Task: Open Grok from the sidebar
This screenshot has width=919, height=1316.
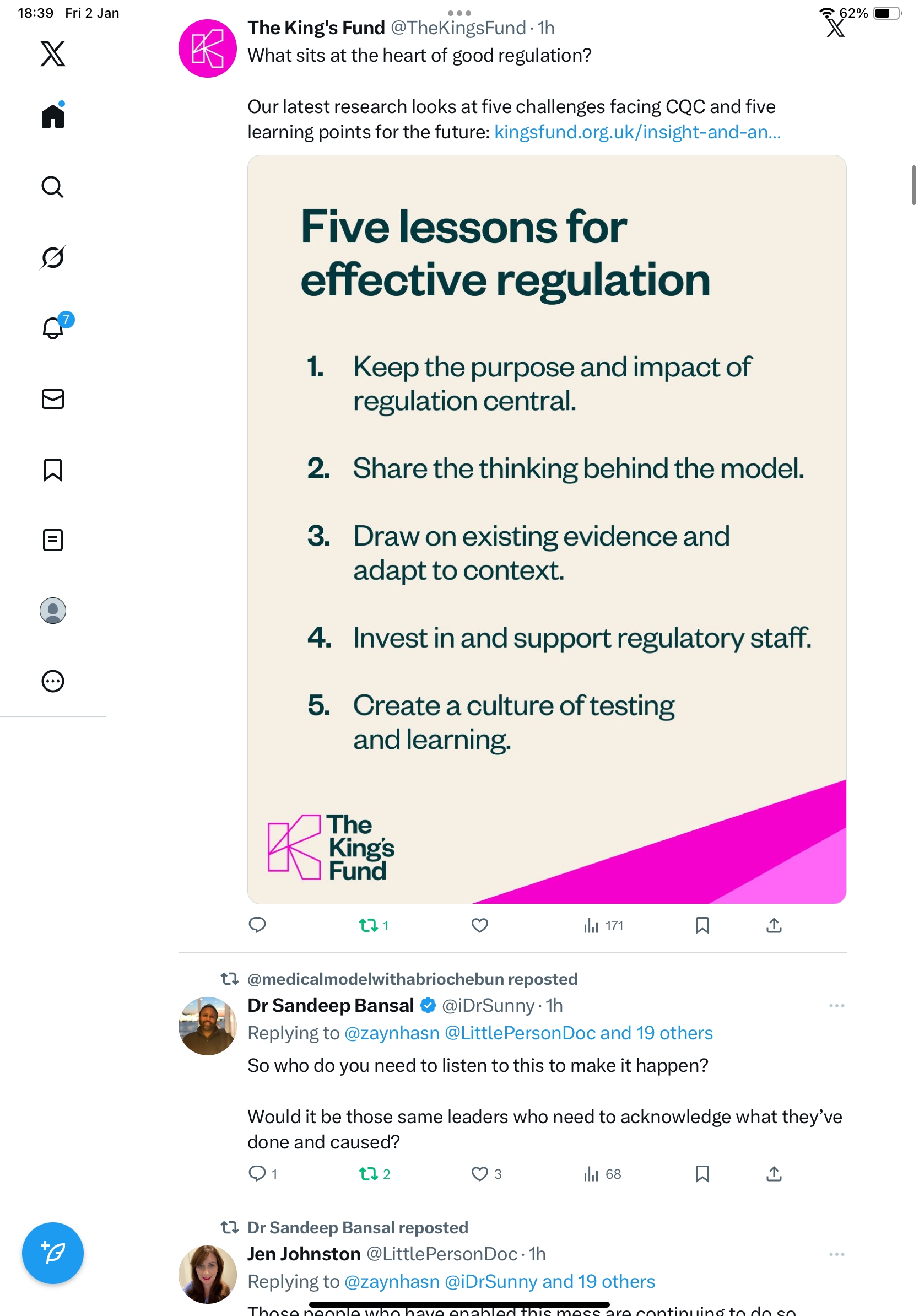Action: click(x=52, y=257)
